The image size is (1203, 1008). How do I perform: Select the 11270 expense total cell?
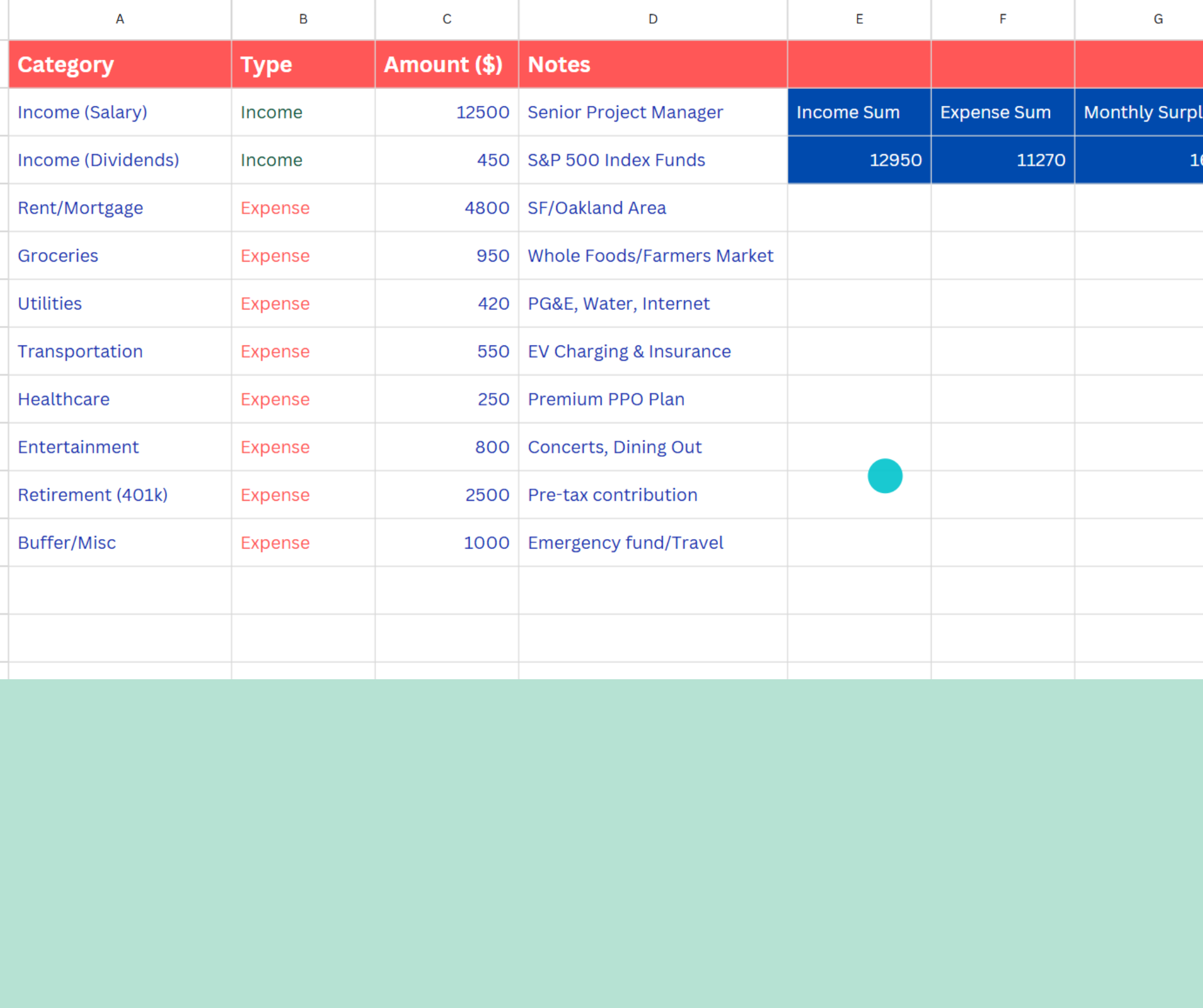[x=1003, y=160]
